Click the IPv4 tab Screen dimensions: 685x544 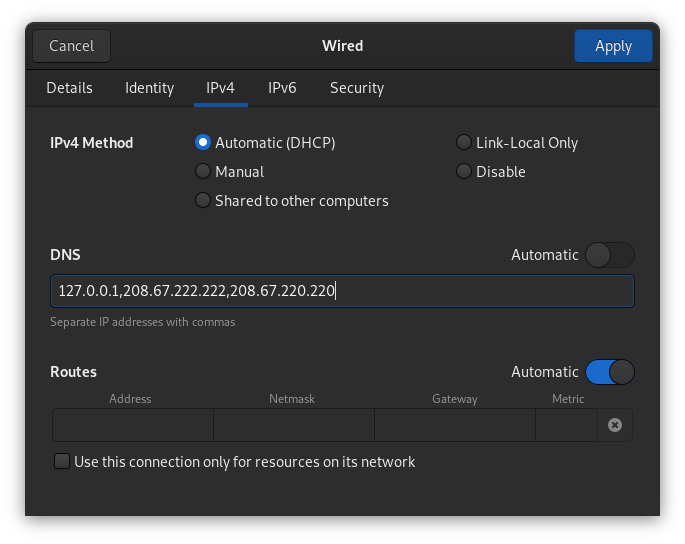(220, 88)
